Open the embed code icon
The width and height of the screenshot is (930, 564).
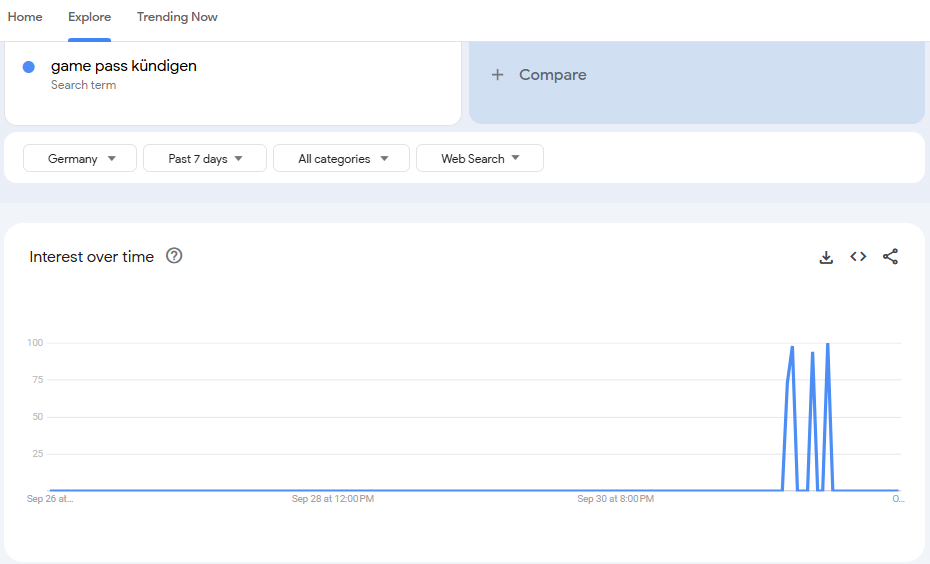click(858, 257)
